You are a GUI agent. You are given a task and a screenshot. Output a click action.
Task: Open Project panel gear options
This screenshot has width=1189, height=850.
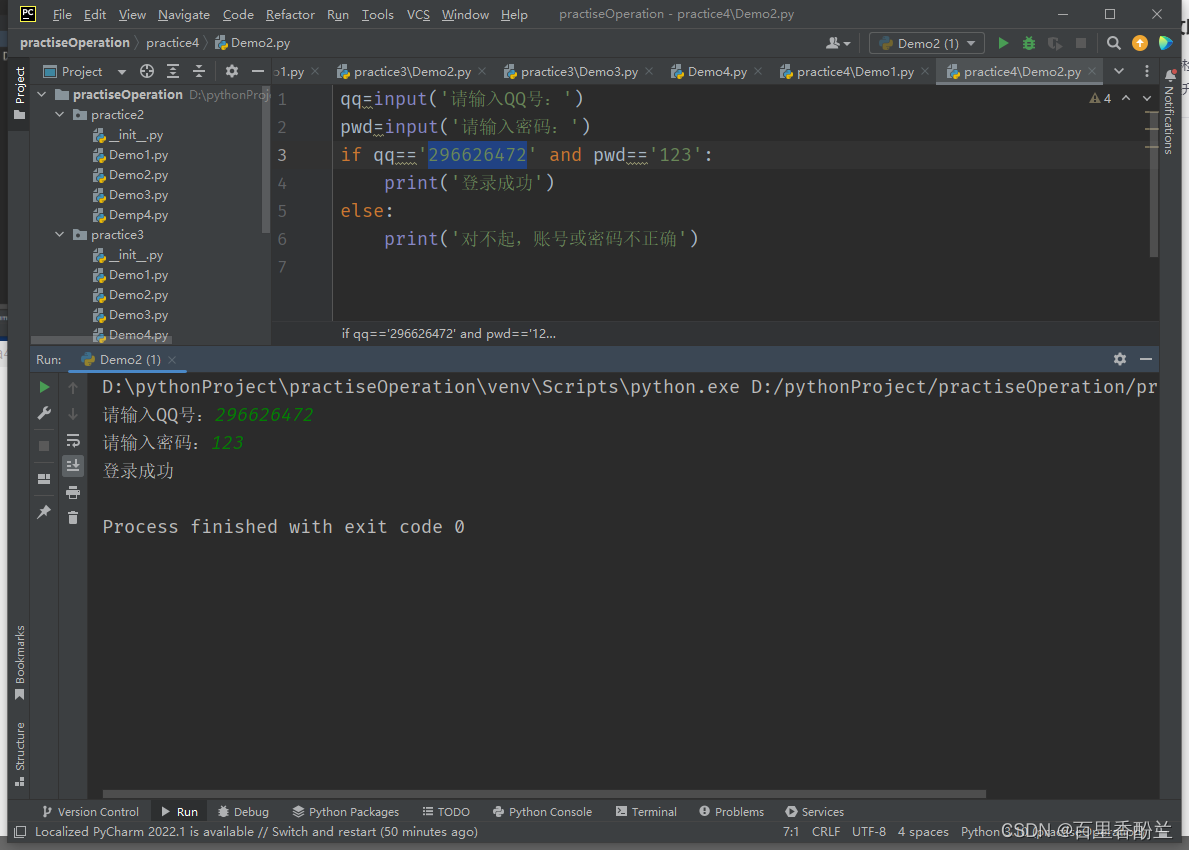pyautogui.click(x=231, y=71)
